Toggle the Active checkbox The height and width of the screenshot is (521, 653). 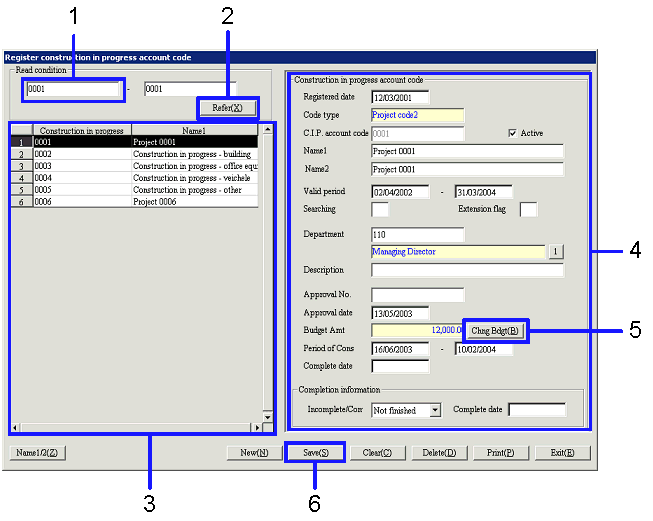(x=513, y=133)
